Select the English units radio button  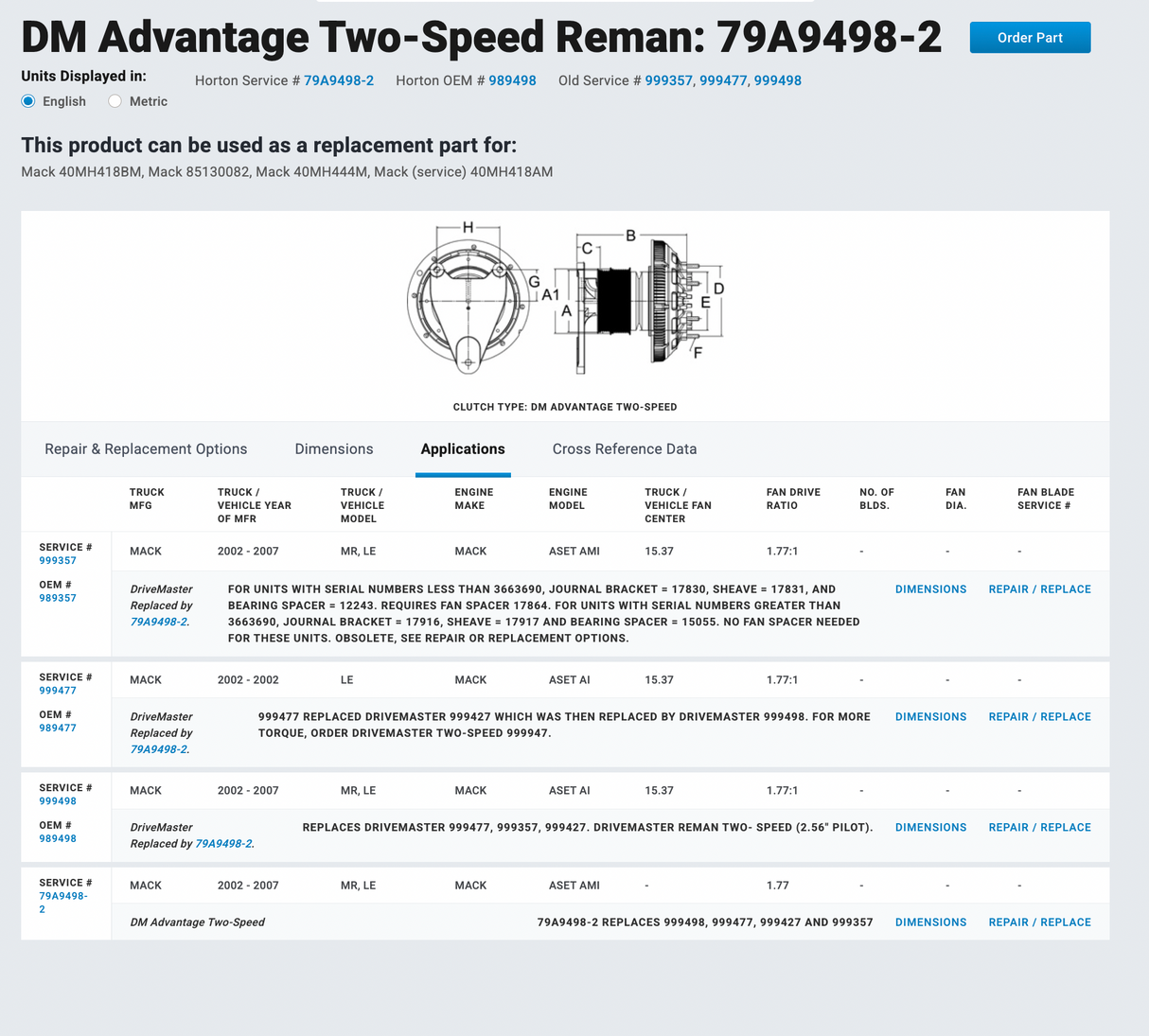pos(28,101)
